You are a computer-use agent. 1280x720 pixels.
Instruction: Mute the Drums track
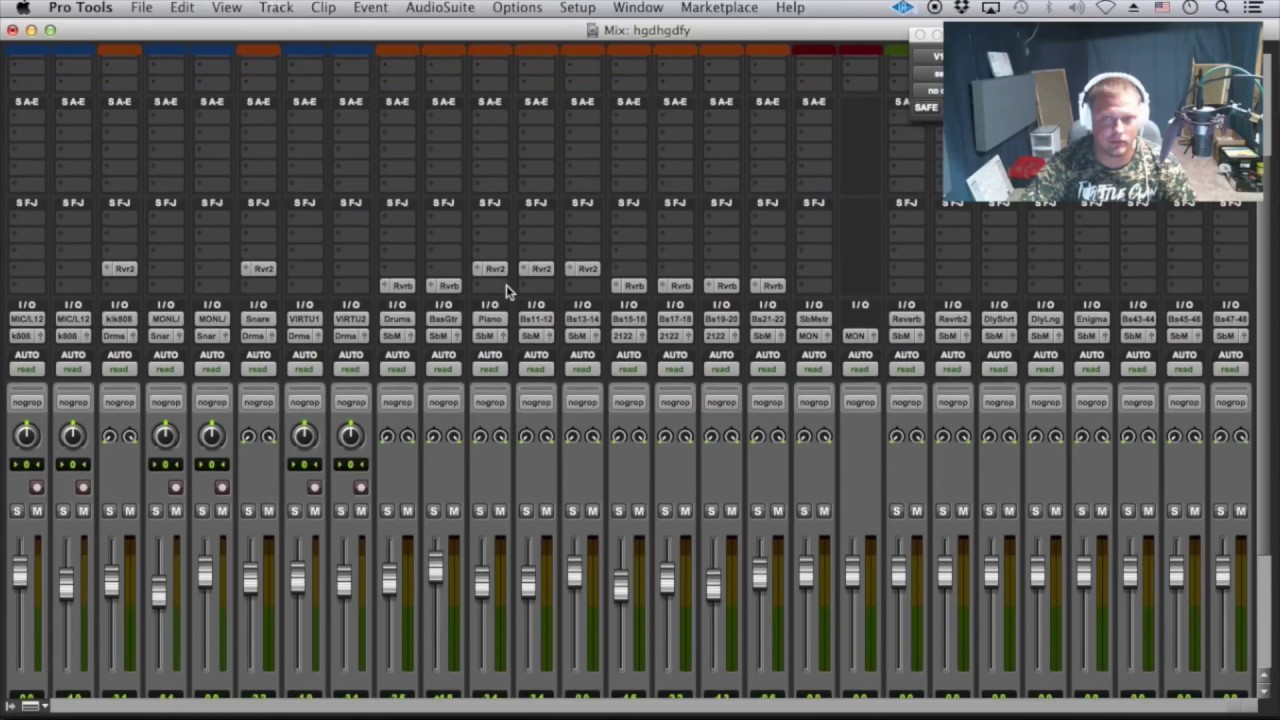pyautogui.click(x=407, y=511)
